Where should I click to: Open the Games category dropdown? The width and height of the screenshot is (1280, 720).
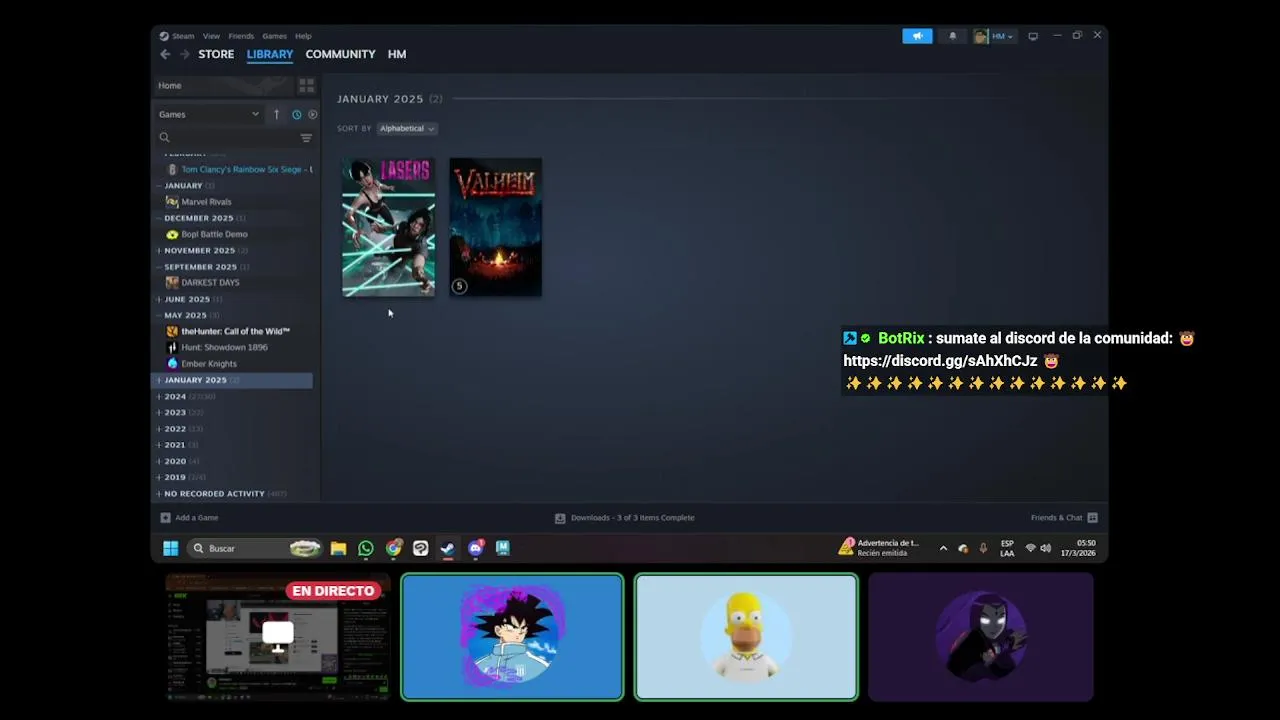point(208,114)
